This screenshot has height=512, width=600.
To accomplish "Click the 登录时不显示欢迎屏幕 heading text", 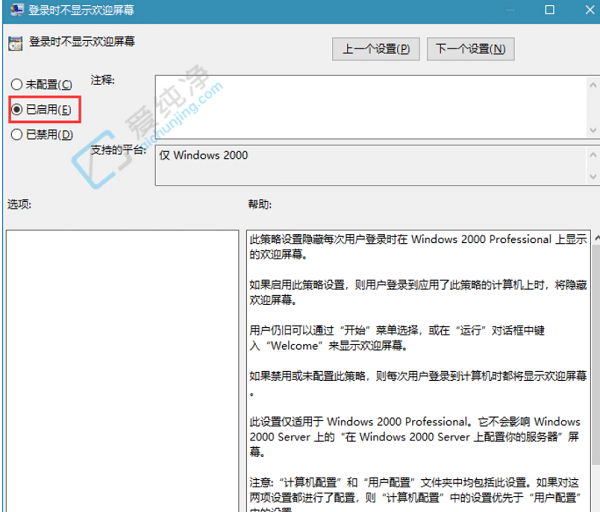I will pos(82,41).
